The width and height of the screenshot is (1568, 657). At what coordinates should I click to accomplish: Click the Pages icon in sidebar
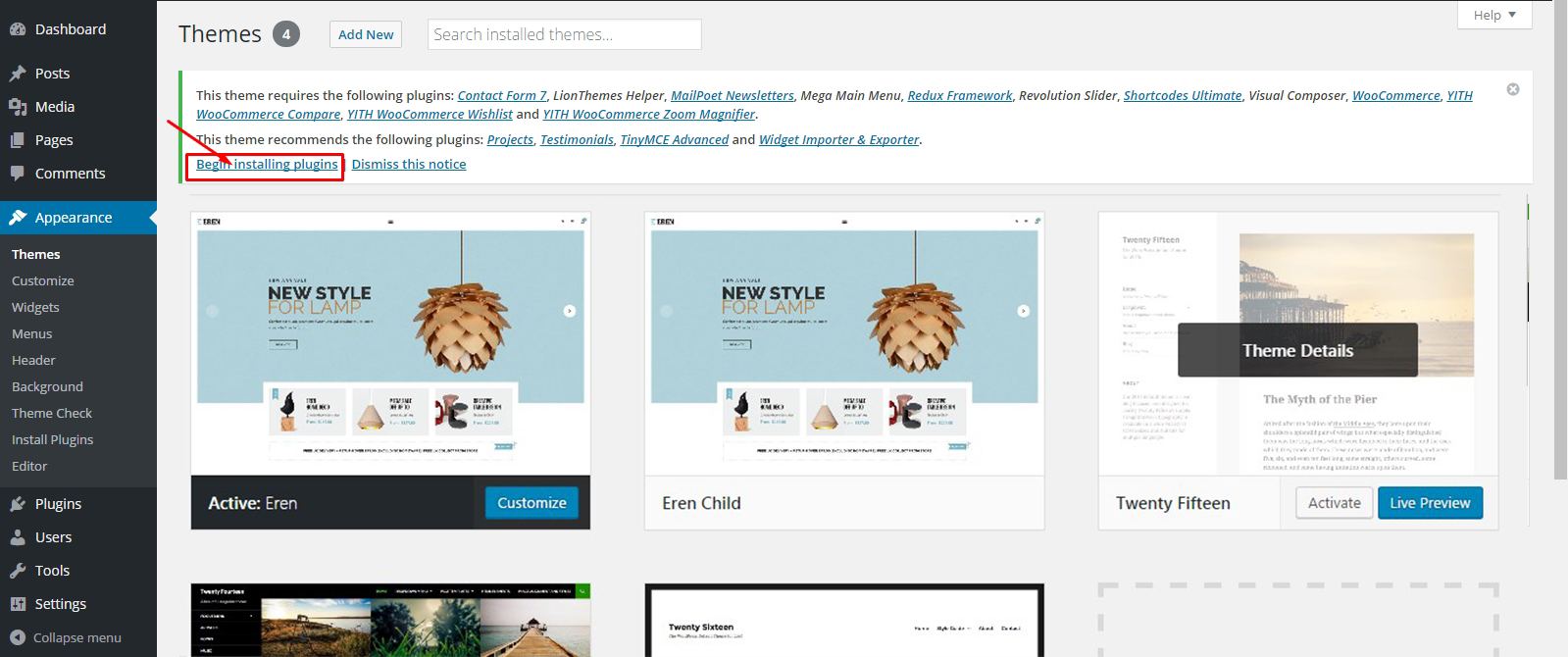(18, 140)
